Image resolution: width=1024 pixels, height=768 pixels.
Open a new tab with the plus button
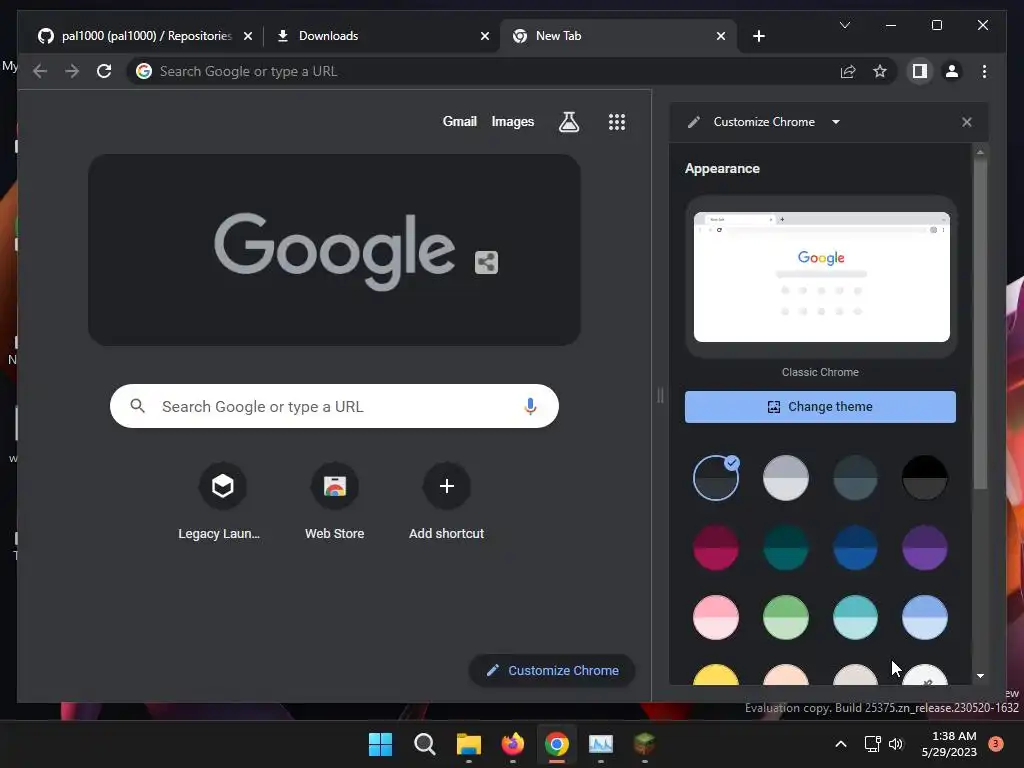[759, 36]
